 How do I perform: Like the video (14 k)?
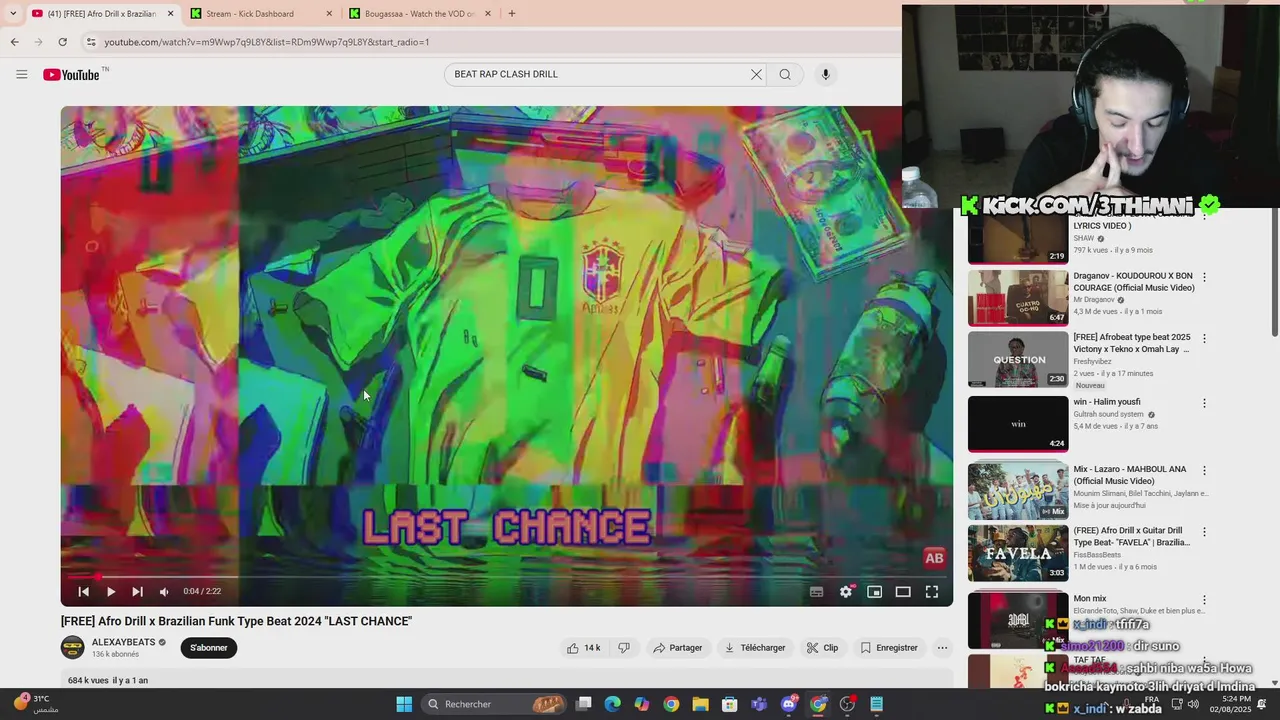(x=584, y=648)
